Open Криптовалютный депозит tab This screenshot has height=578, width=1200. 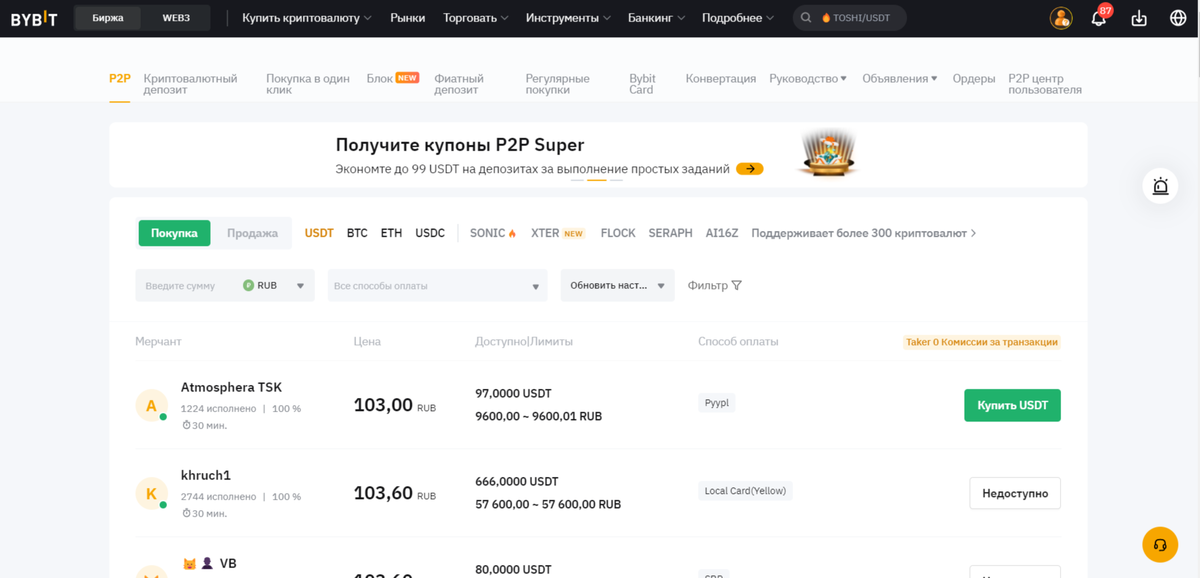[x=191, y=84]
